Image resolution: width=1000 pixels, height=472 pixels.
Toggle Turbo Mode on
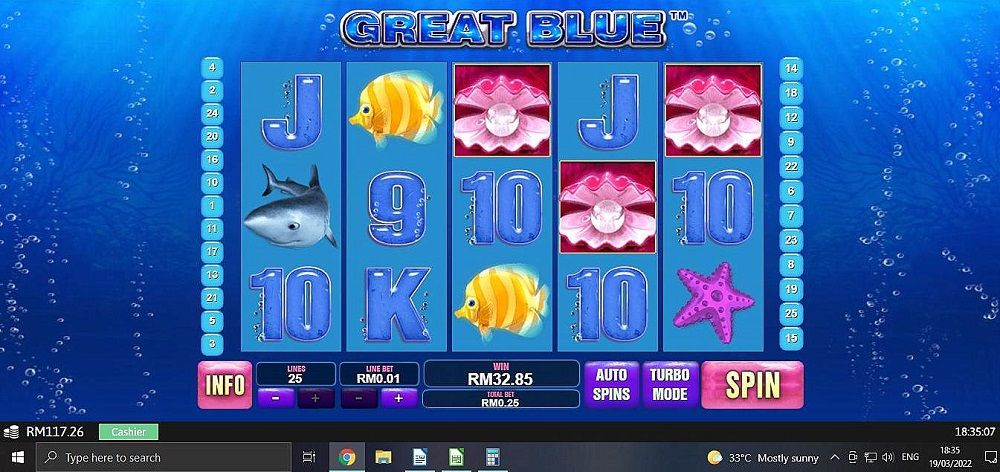point(670,385)
